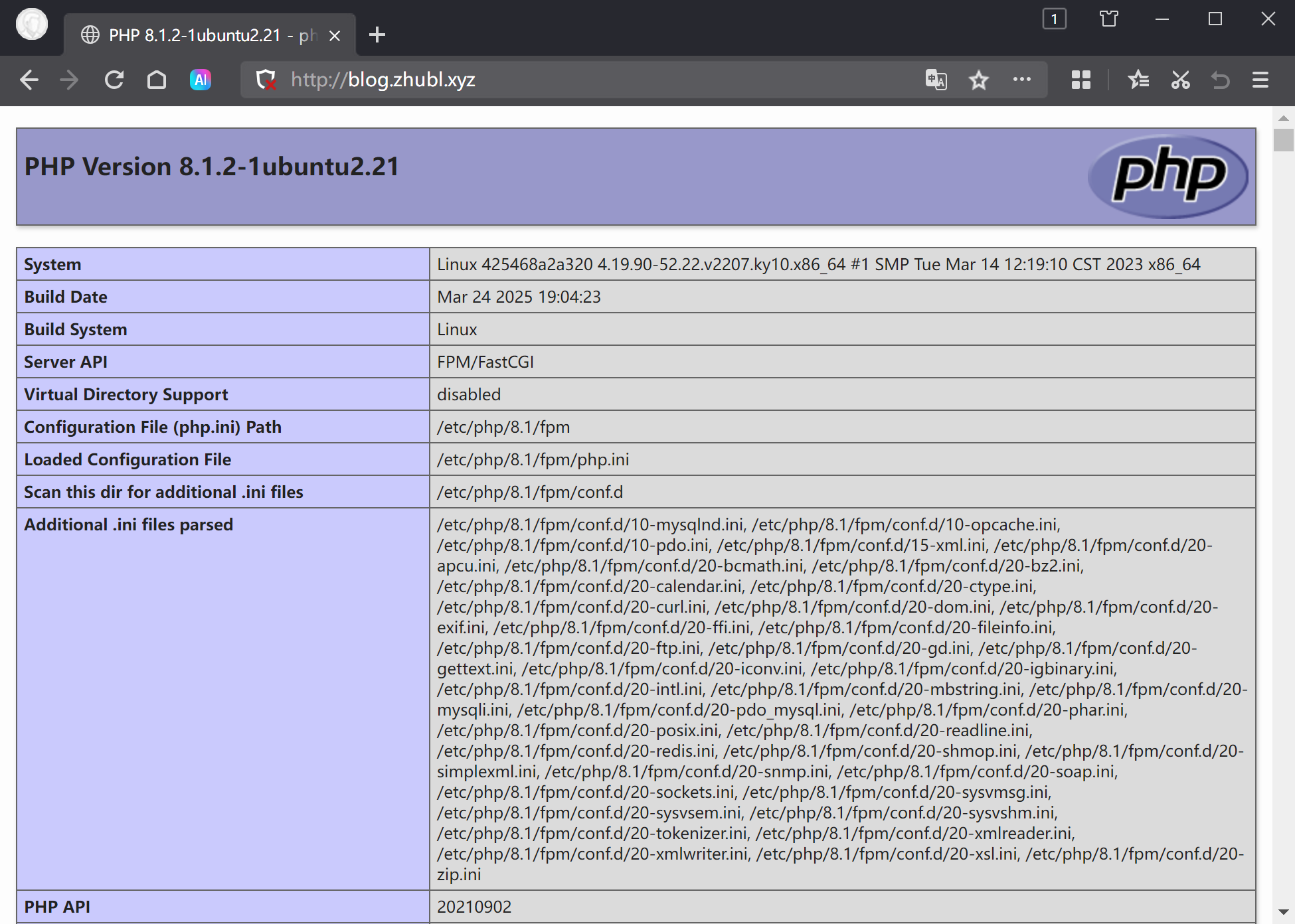The width and height of the screenshot is (1295, 924).
Task: Click the FPM/FastCGI value cell
Action: tap(843, 362)
